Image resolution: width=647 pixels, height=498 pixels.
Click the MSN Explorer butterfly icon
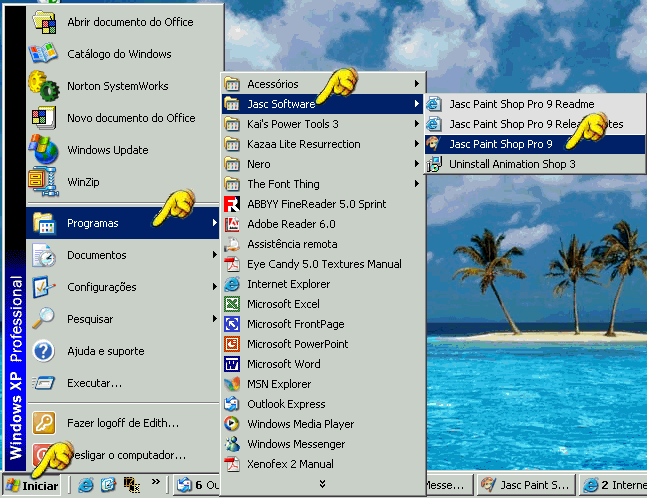coord(232,384)
